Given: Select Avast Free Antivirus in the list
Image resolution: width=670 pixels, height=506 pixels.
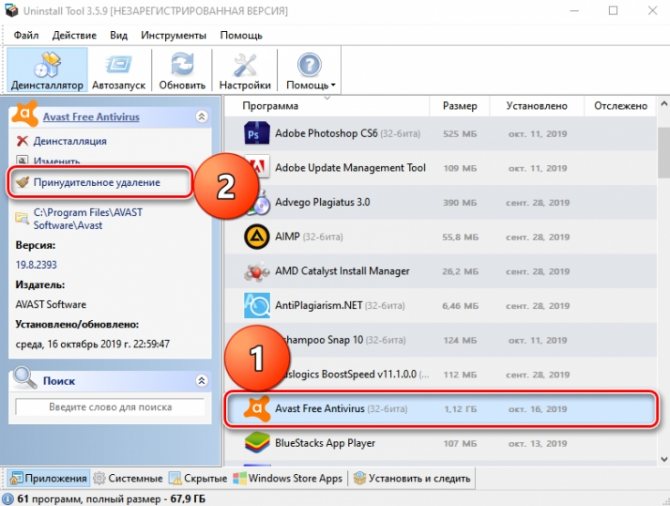Looking at the screenshot, I should (x=441, y=409).
